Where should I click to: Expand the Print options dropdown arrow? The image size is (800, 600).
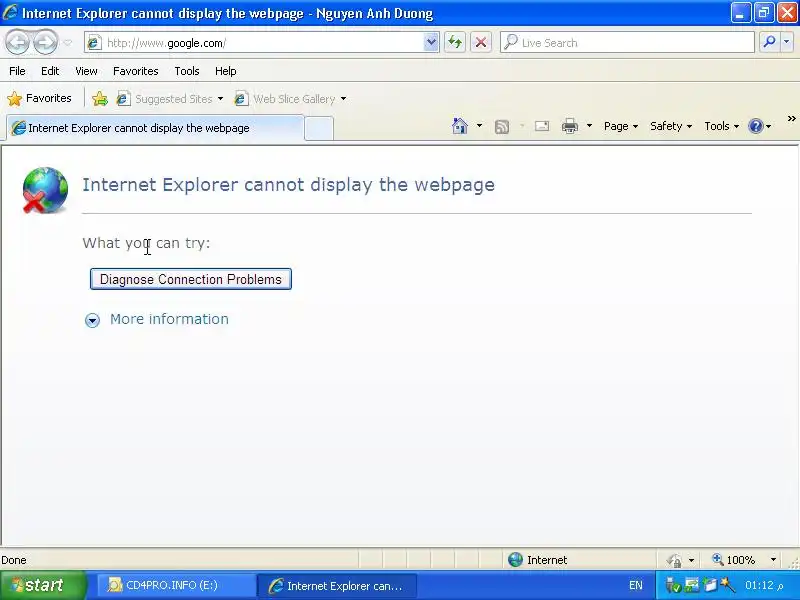tap(589, 126)
